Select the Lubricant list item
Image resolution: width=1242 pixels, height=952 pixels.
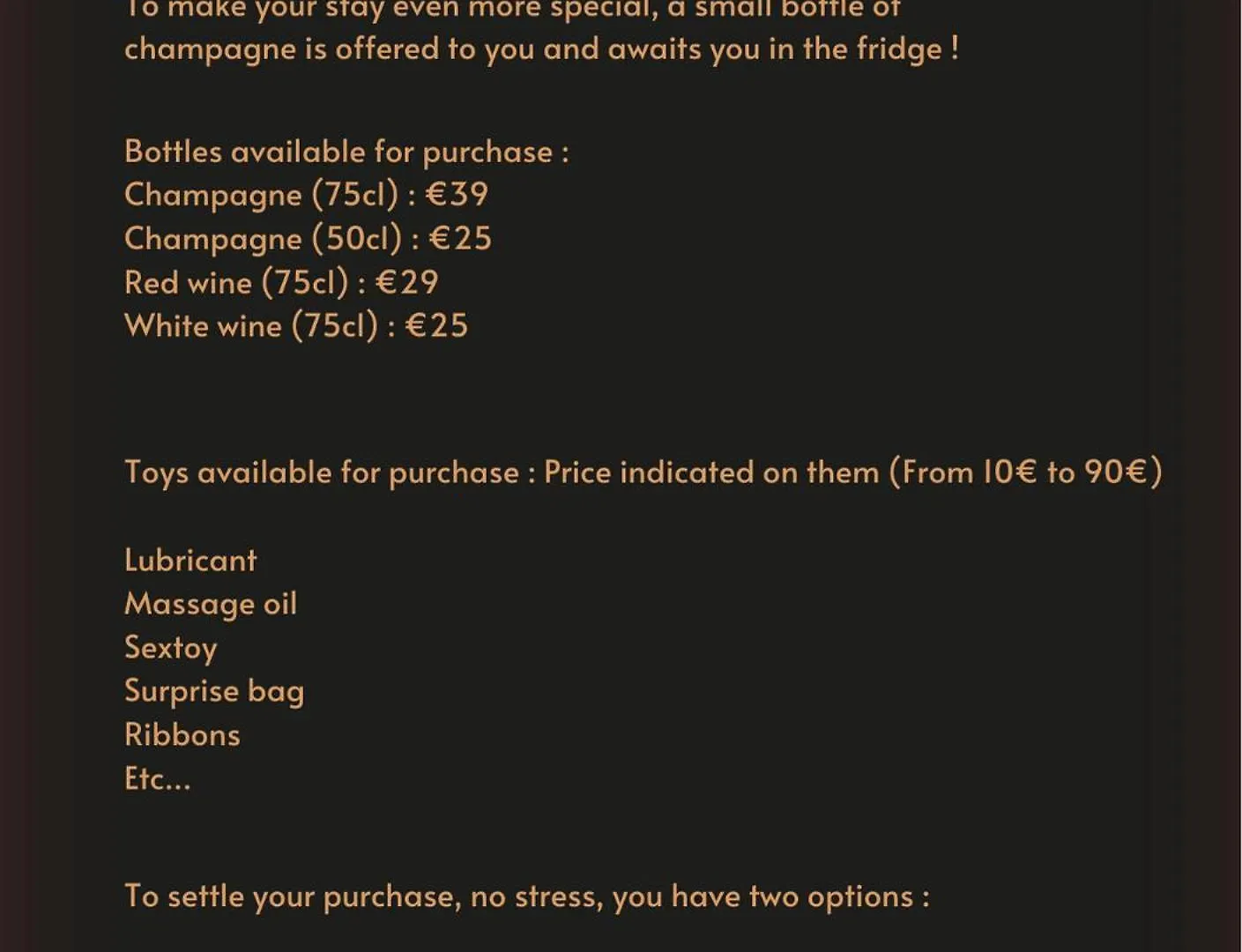point(190,561)
